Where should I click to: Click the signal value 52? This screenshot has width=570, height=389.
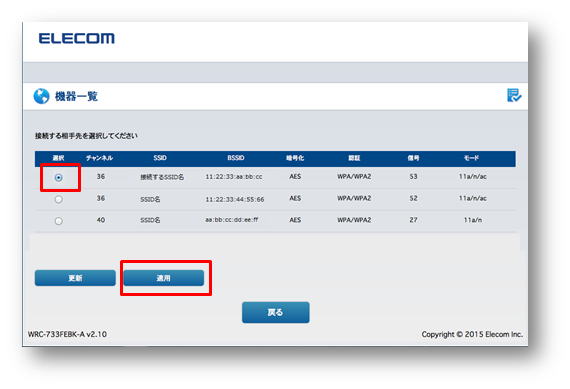[x=413, y=198]
